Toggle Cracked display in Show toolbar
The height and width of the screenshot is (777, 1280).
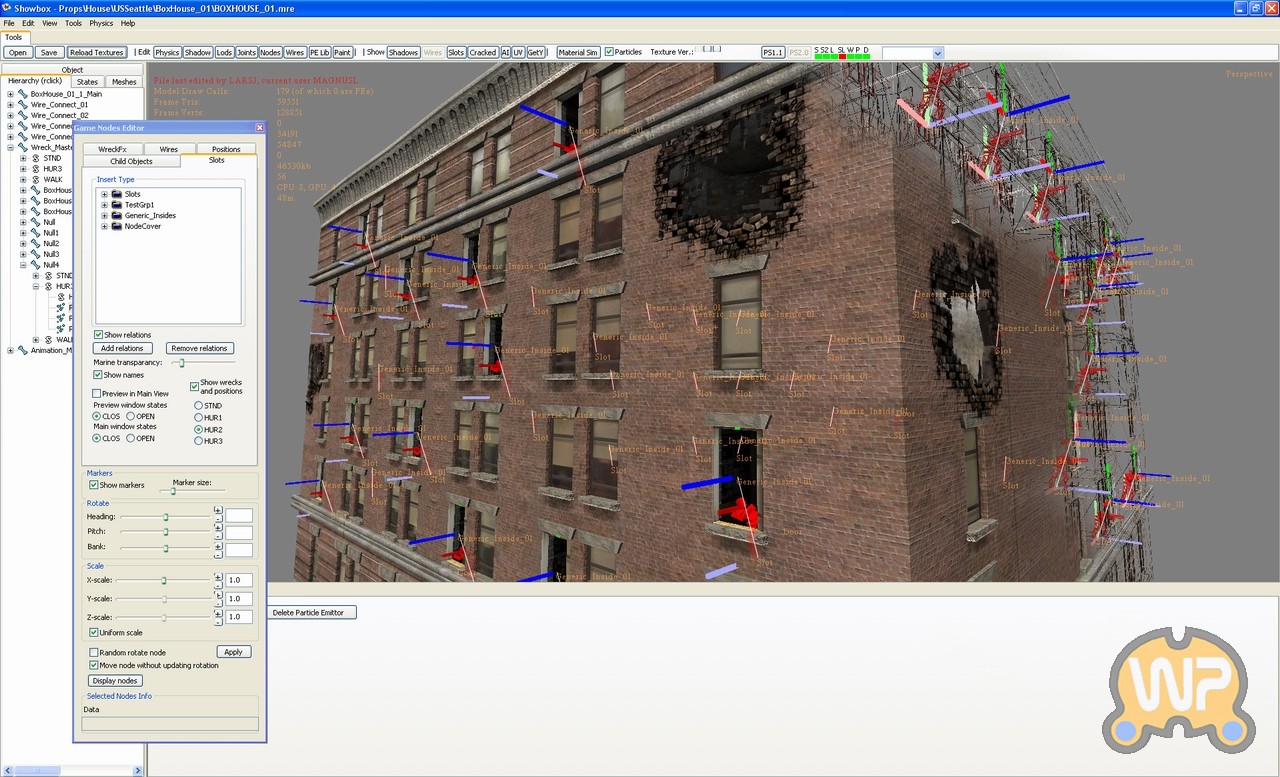click(x=483, y=52)
